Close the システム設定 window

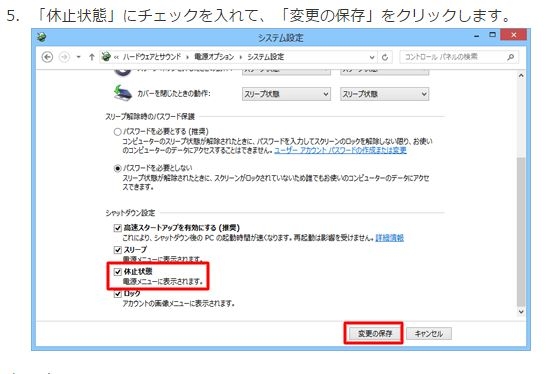(x=514, y=35)
